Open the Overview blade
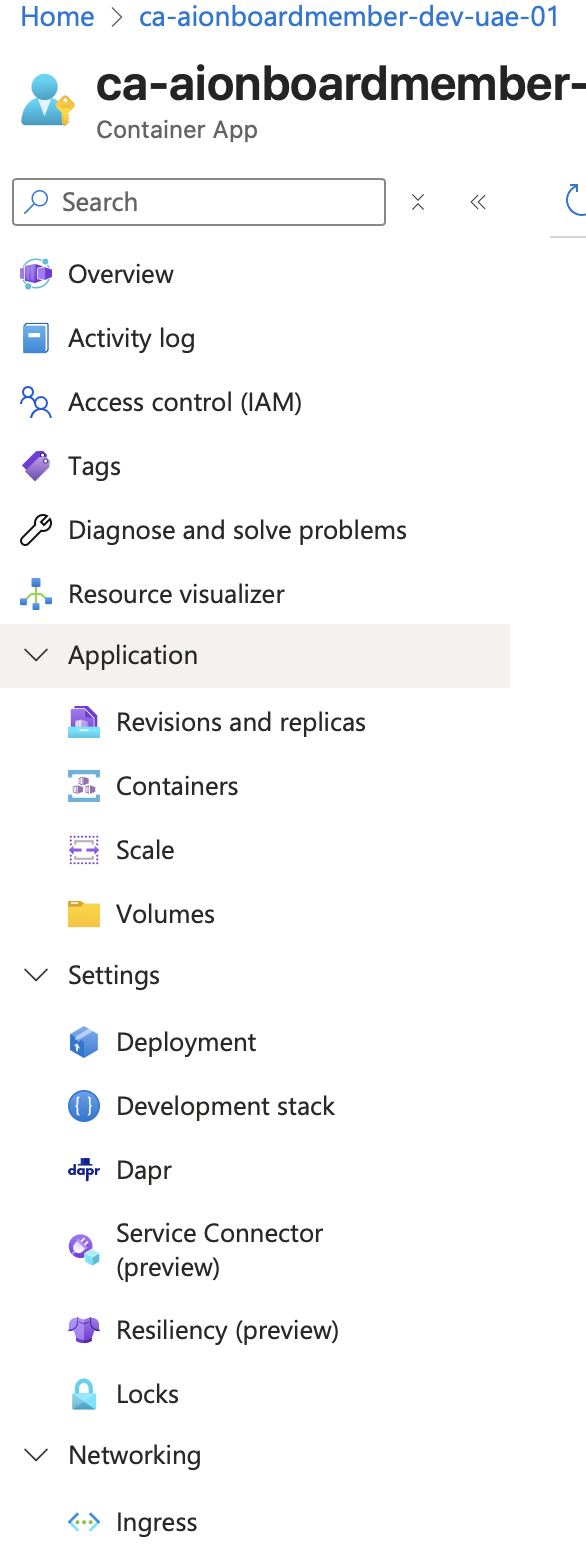 [x=119, y=274]
